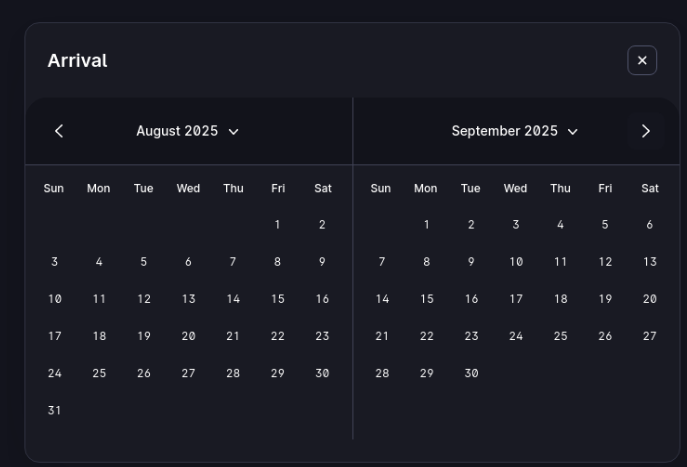Open the August 2025 month dropdown

(188, 131)
